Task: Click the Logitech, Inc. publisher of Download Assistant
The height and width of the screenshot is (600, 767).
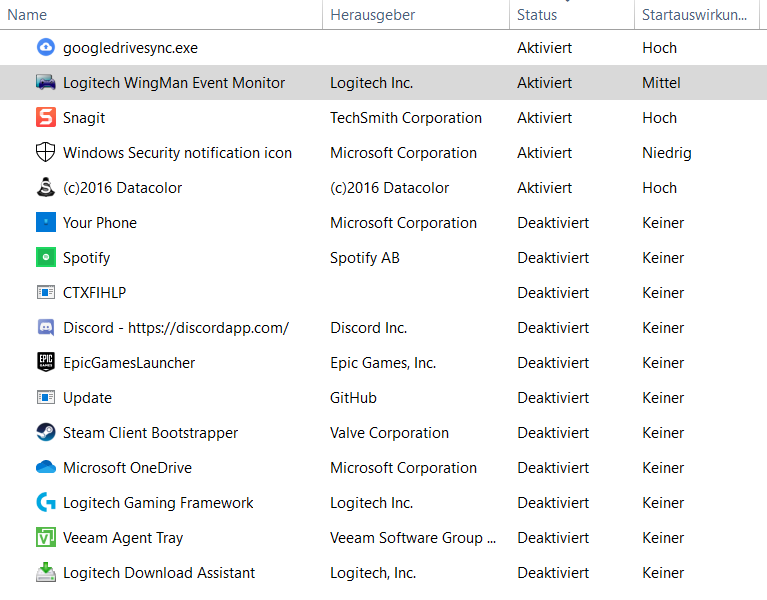Action: (x=373, y=573)
